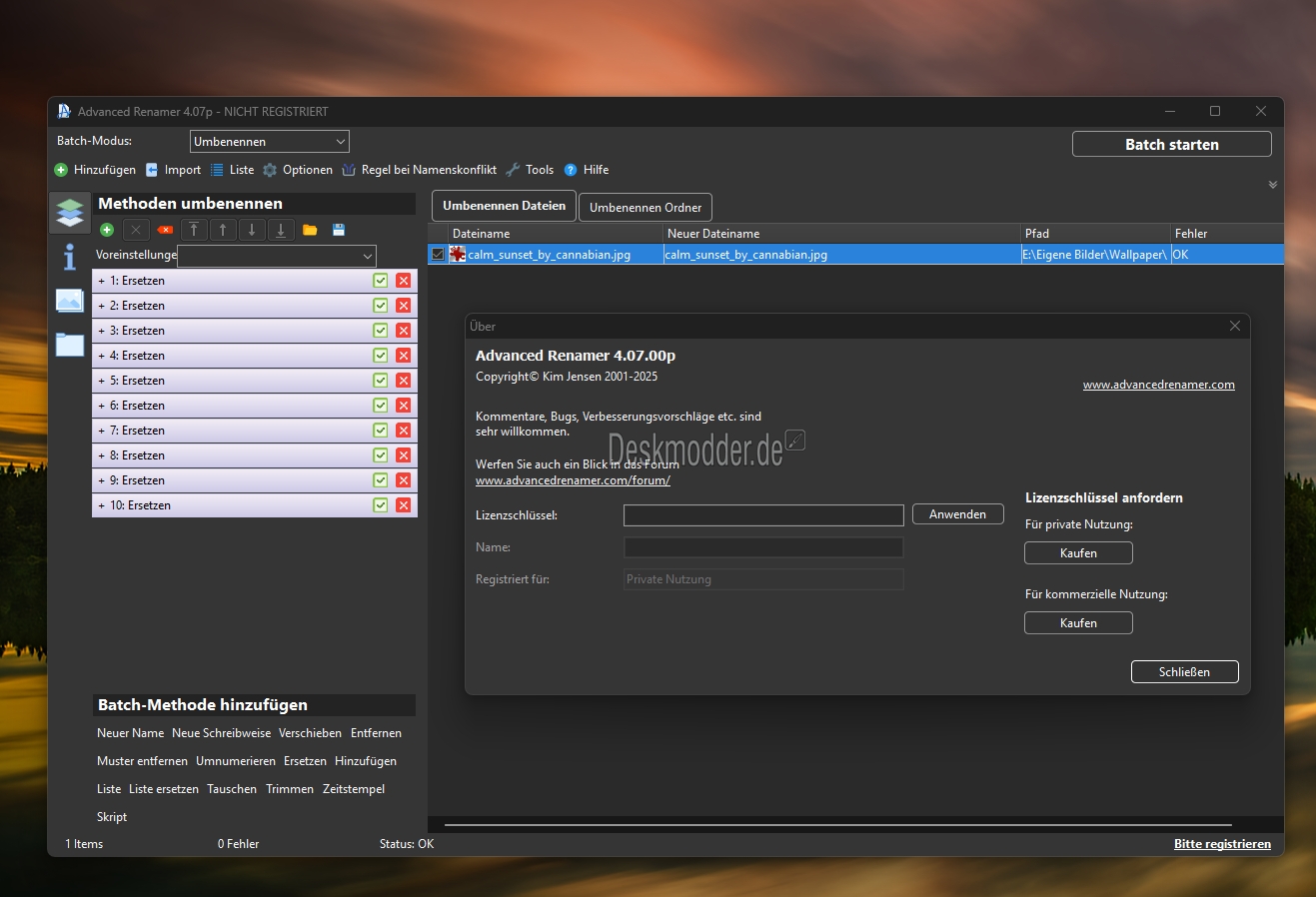Show the file info sidebar panel

(x=70, y=257)
